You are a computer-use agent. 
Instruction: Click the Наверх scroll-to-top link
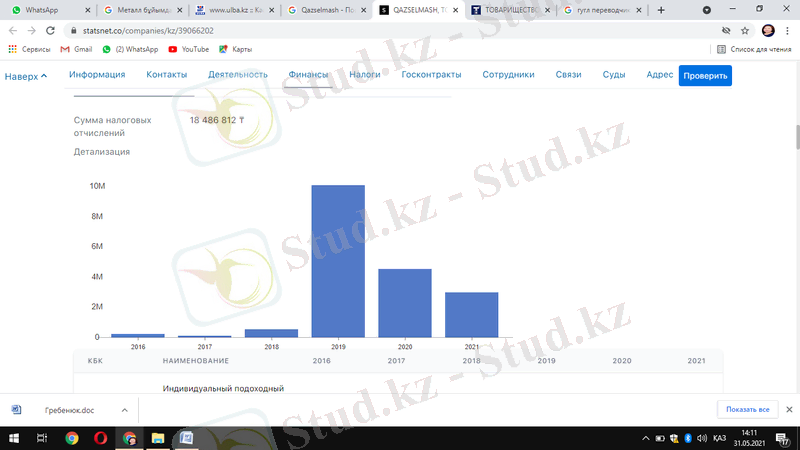pyautogui.click(x=26, y=76)
